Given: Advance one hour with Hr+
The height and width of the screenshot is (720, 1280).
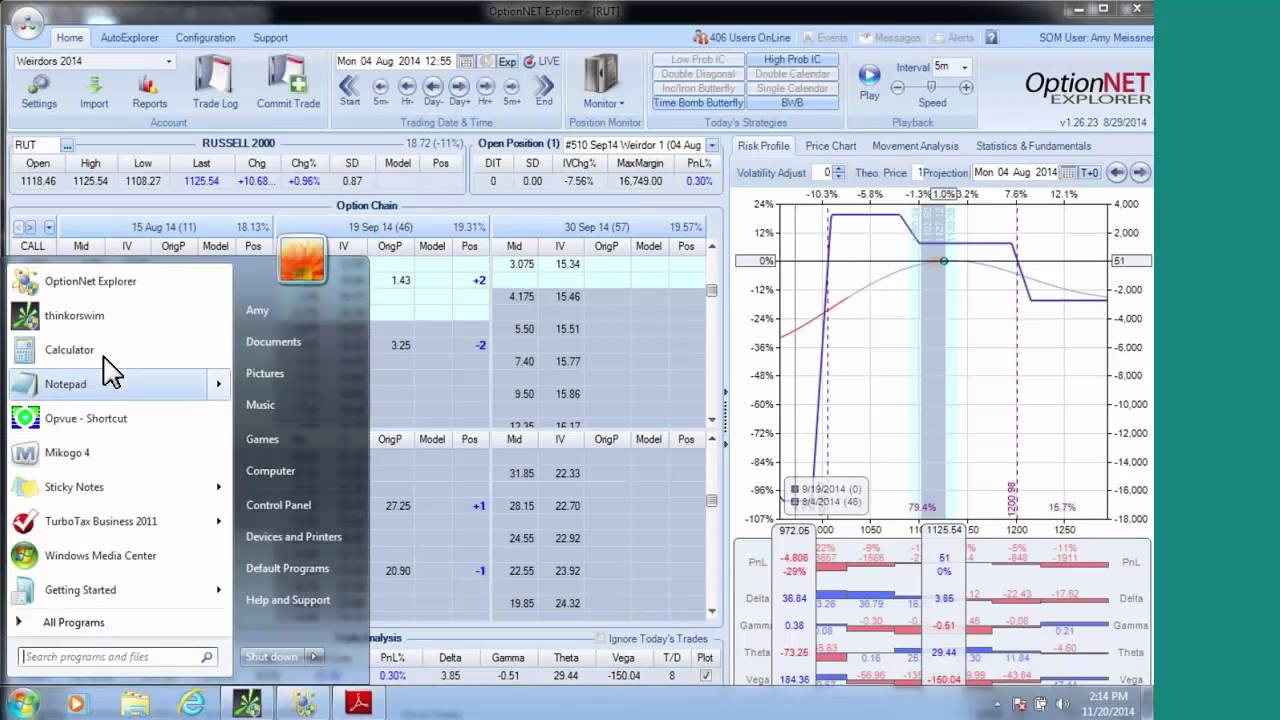Looking at the screenshot, I should pos(485,90).
